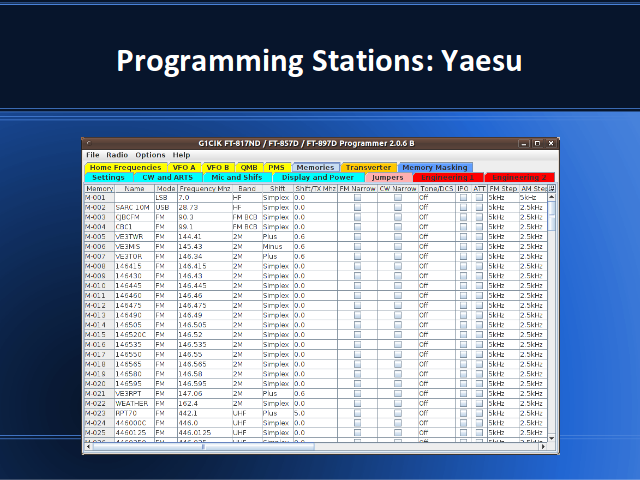
Task: Click the Band column header
Action: [247, 189]
